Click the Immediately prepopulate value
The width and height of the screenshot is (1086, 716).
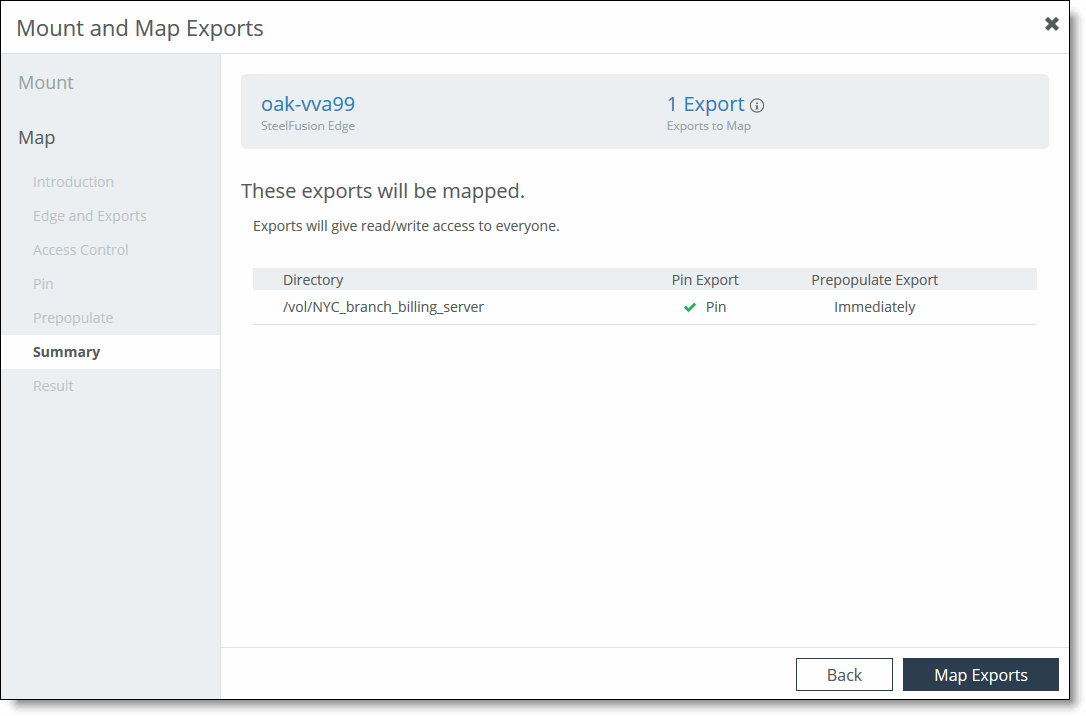tap(875, 307)
